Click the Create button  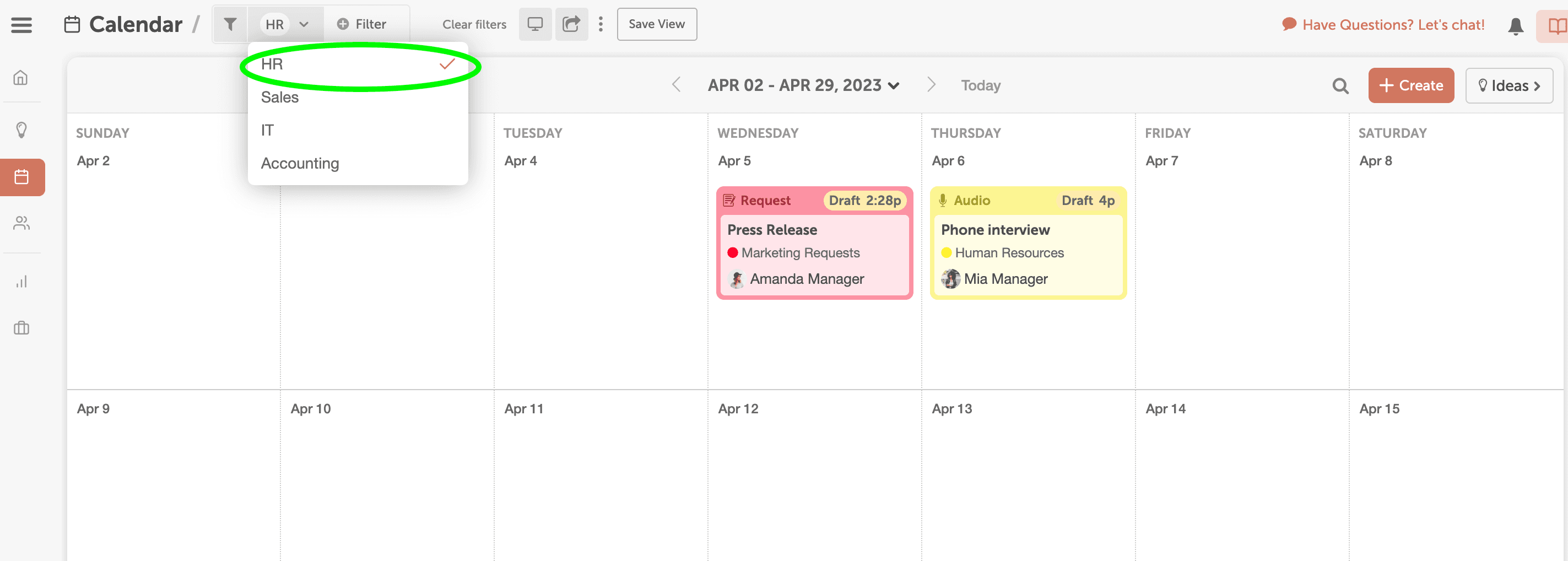click(1410, 86)
